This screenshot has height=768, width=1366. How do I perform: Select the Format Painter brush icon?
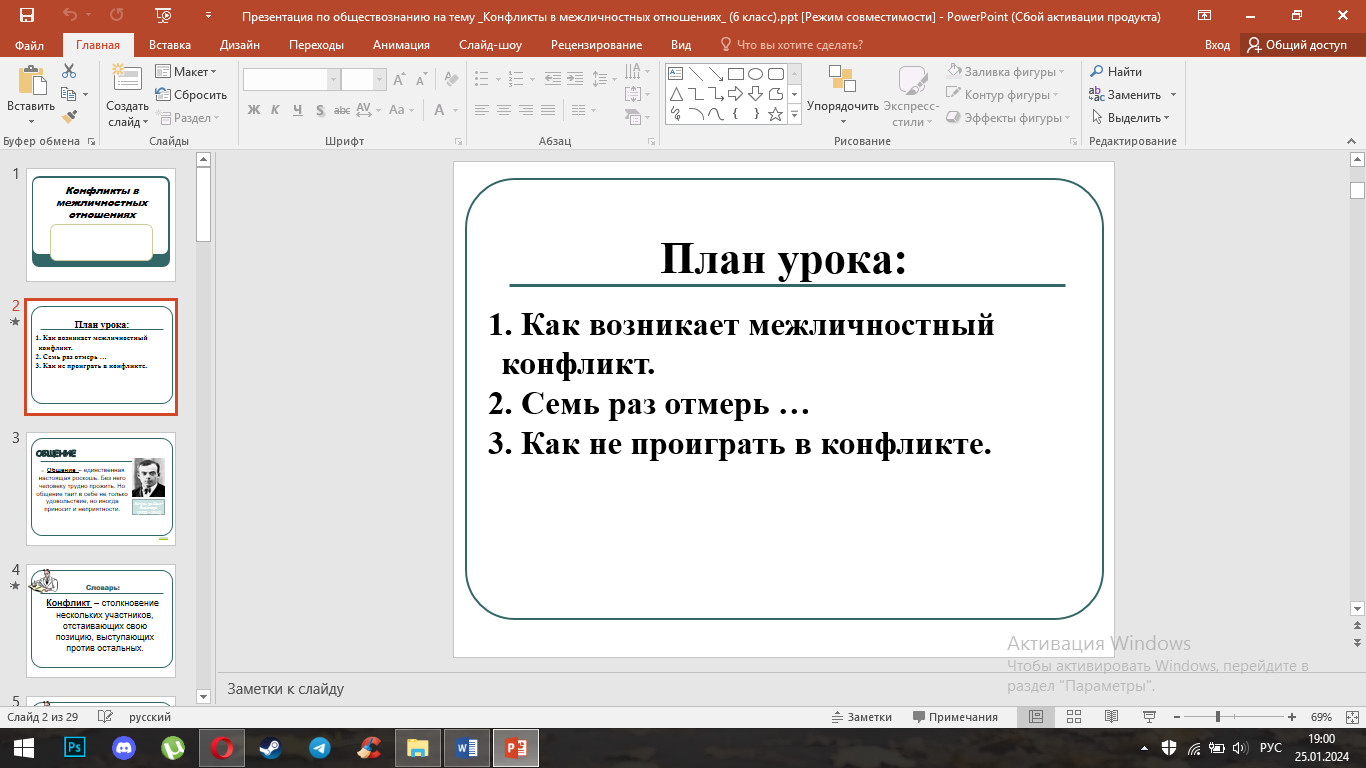coord(68,116)
